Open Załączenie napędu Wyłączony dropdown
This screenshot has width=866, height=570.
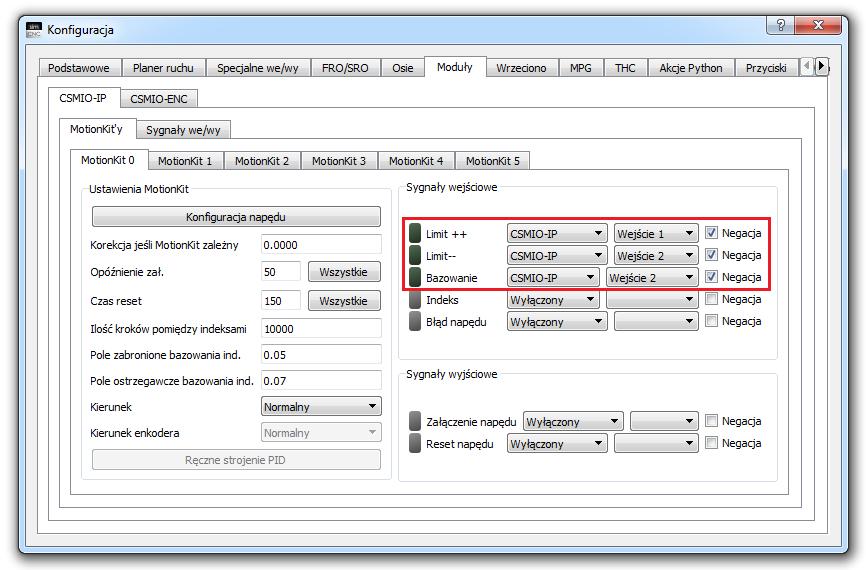(573, 422)
